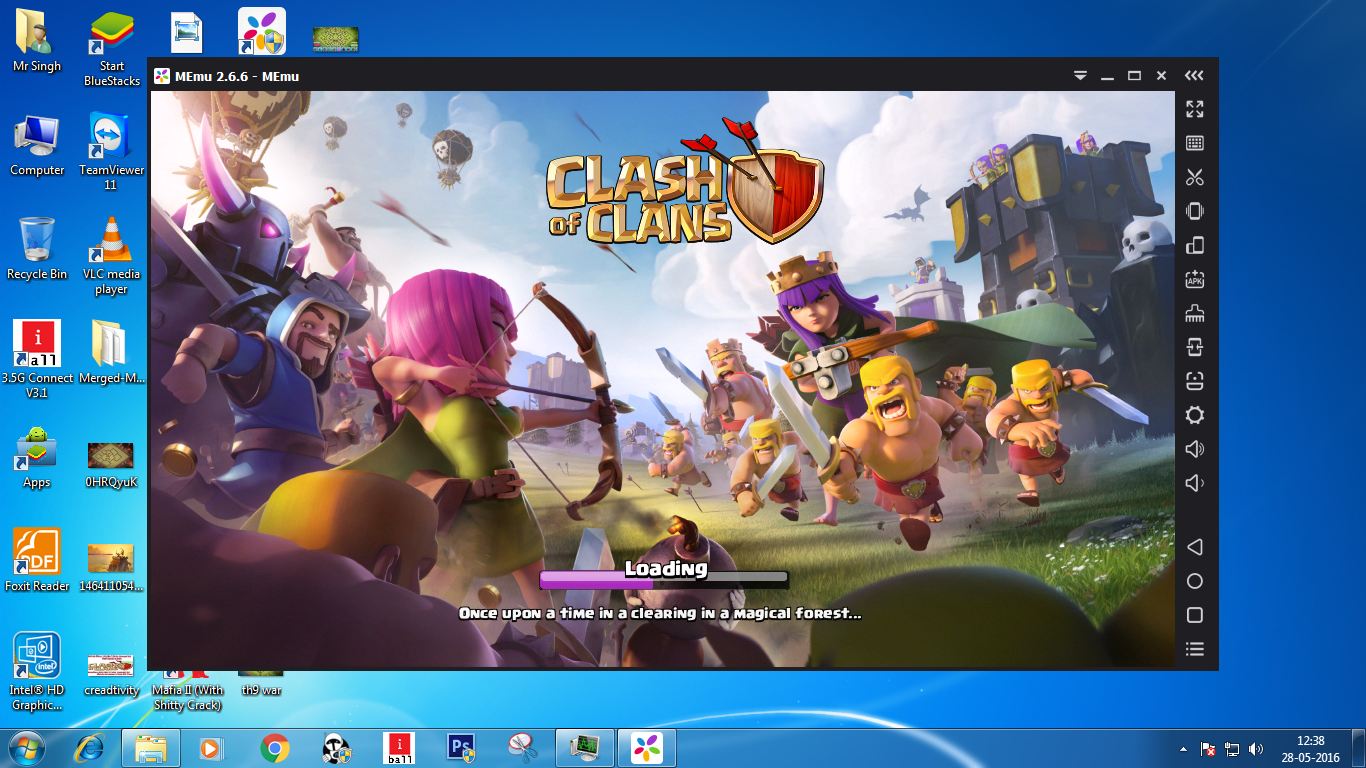Open the sidebar list menu icon

(x=1195, y=648)
